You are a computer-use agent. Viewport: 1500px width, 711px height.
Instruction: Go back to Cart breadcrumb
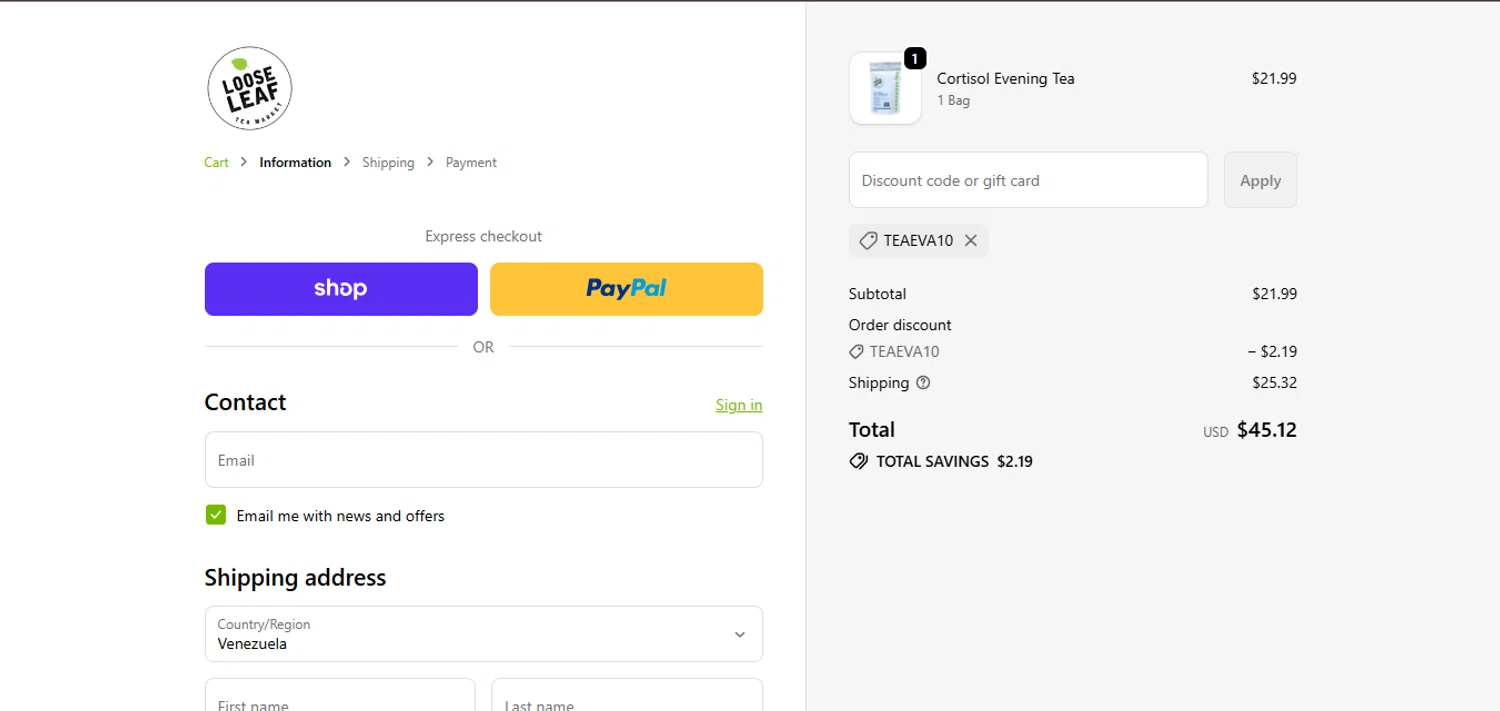216,162
